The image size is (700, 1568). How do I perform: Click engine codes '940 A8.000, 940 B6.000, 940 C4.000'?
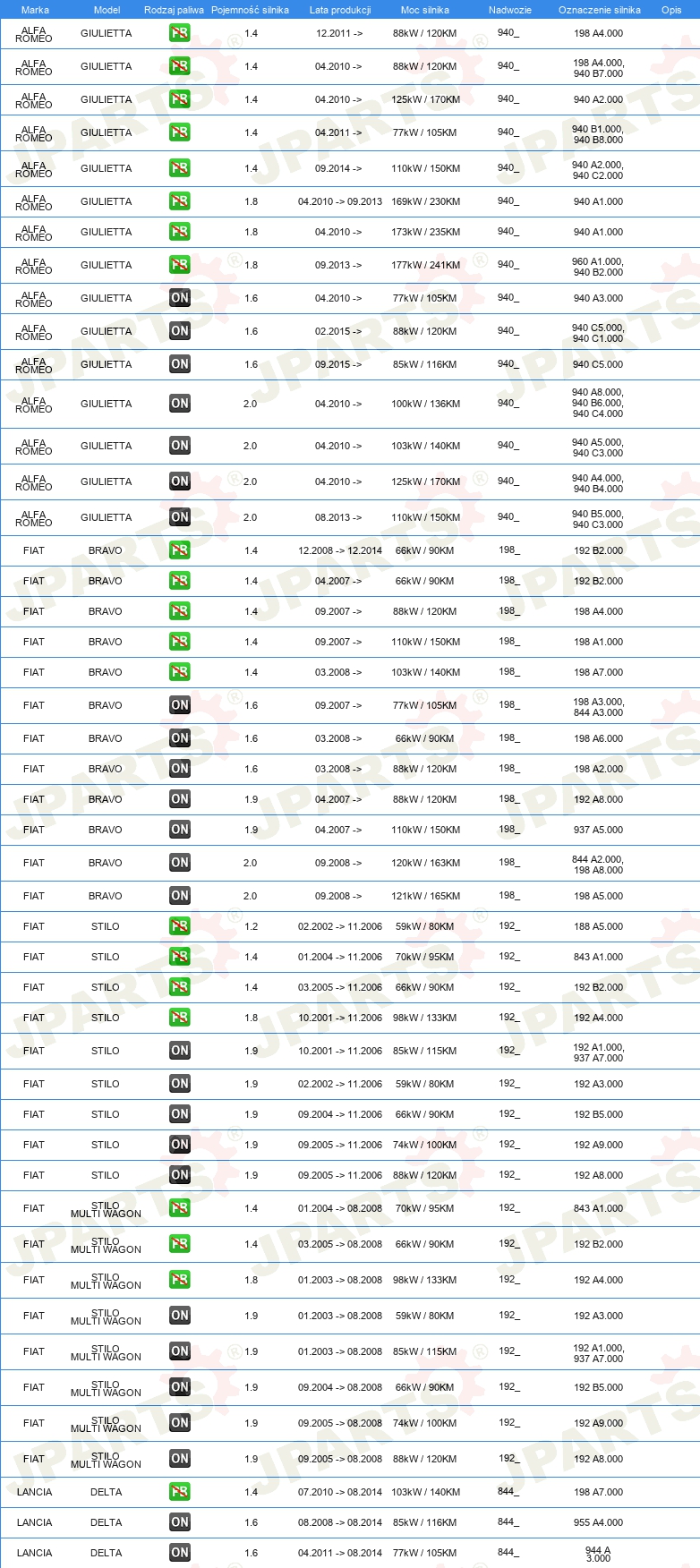pyautogui.click(x=598, y=403)
